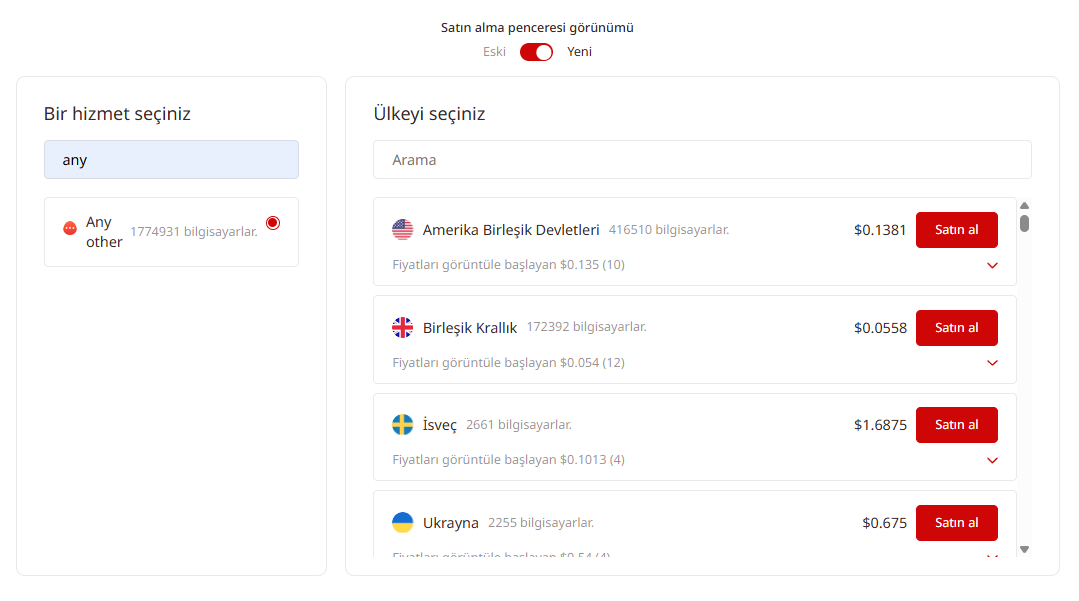The width and height of the screenshot is (1079, 601).
Task: Click the United States flag icon
Action: point(403,229)
